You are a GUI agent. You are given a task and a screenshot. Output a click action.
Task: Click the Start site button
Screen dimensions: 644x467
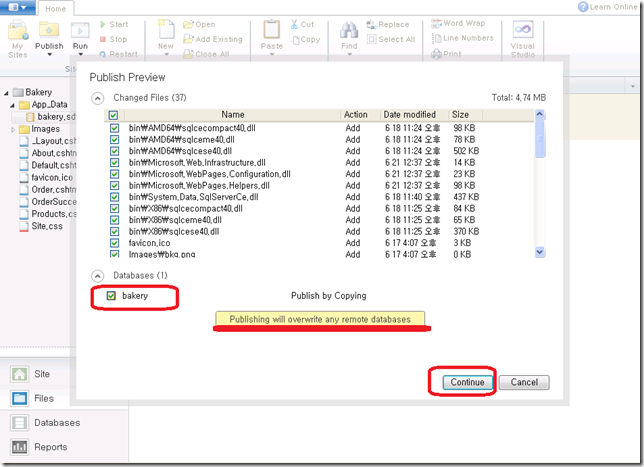[x=114, y=25]
